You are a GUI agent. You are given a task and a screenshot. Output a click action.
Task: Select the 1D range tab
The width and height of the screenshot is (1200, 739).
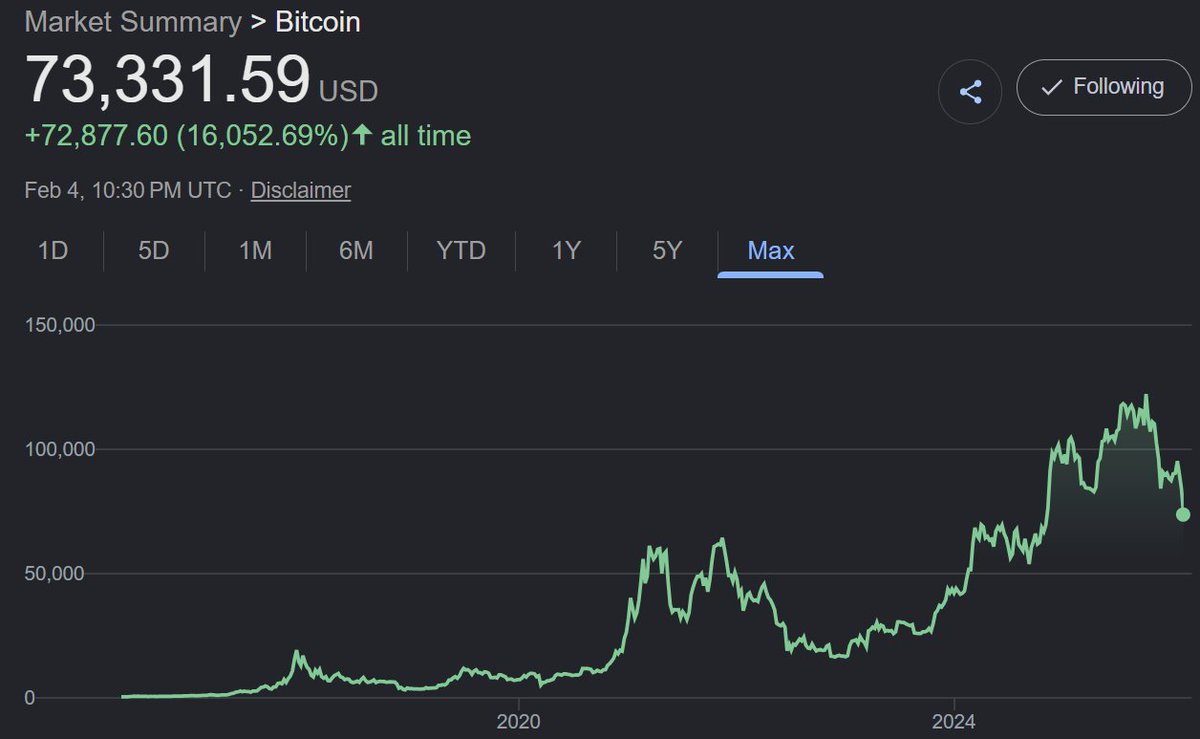(x=52, y=250)
